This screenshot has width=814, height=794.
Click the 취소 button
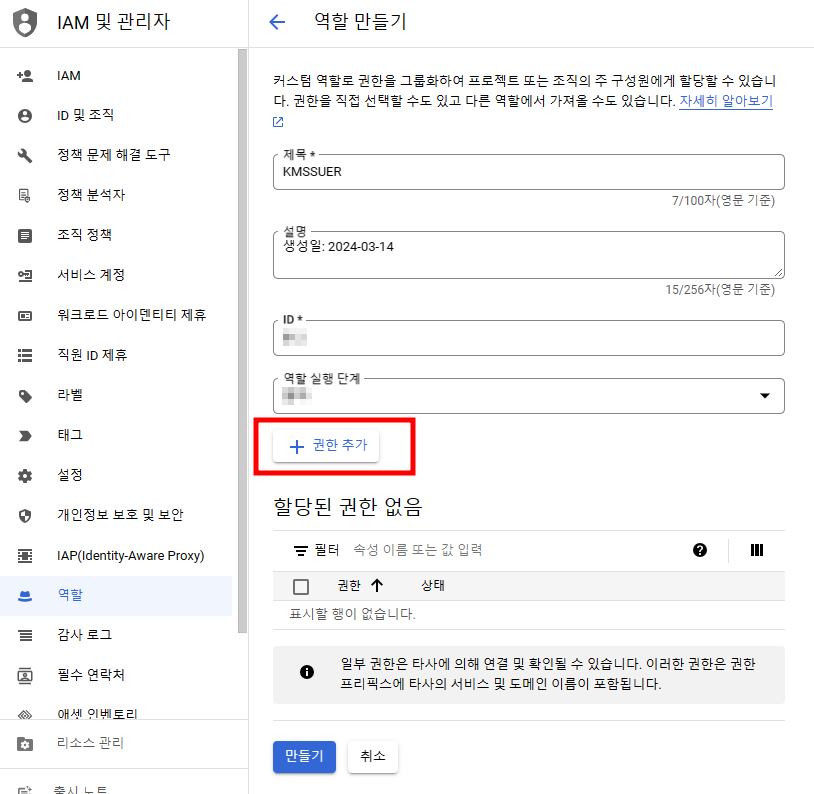pos(373,757)
